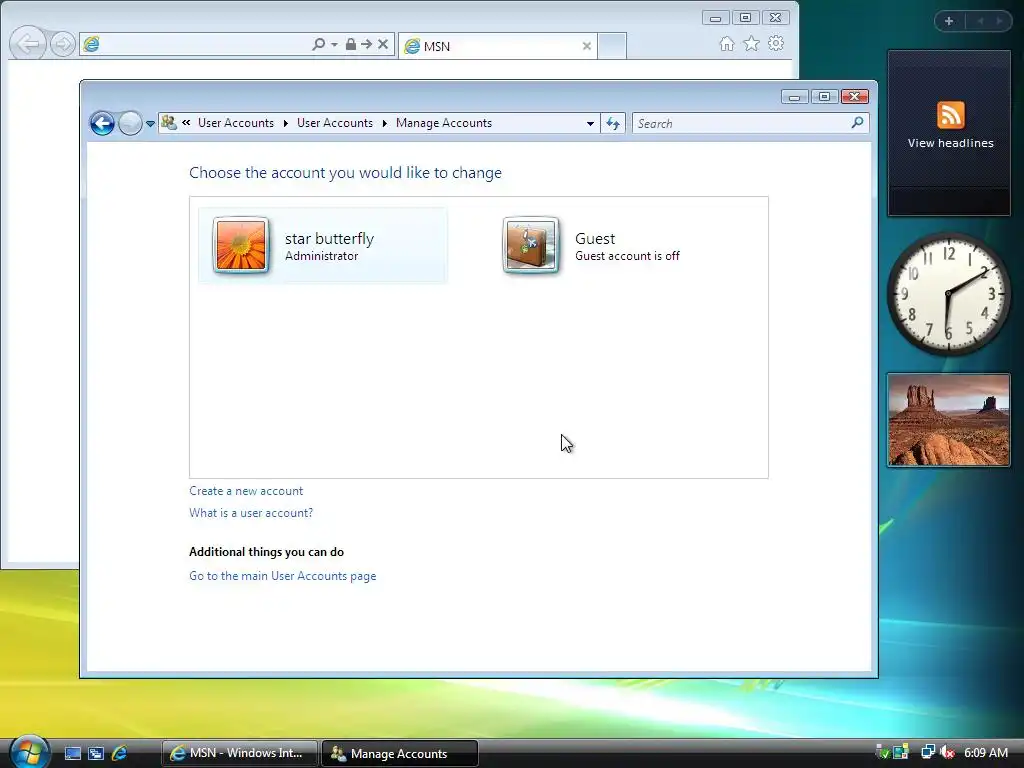
Task: Select second User Accounts breadcrumb
Action: 334,123
